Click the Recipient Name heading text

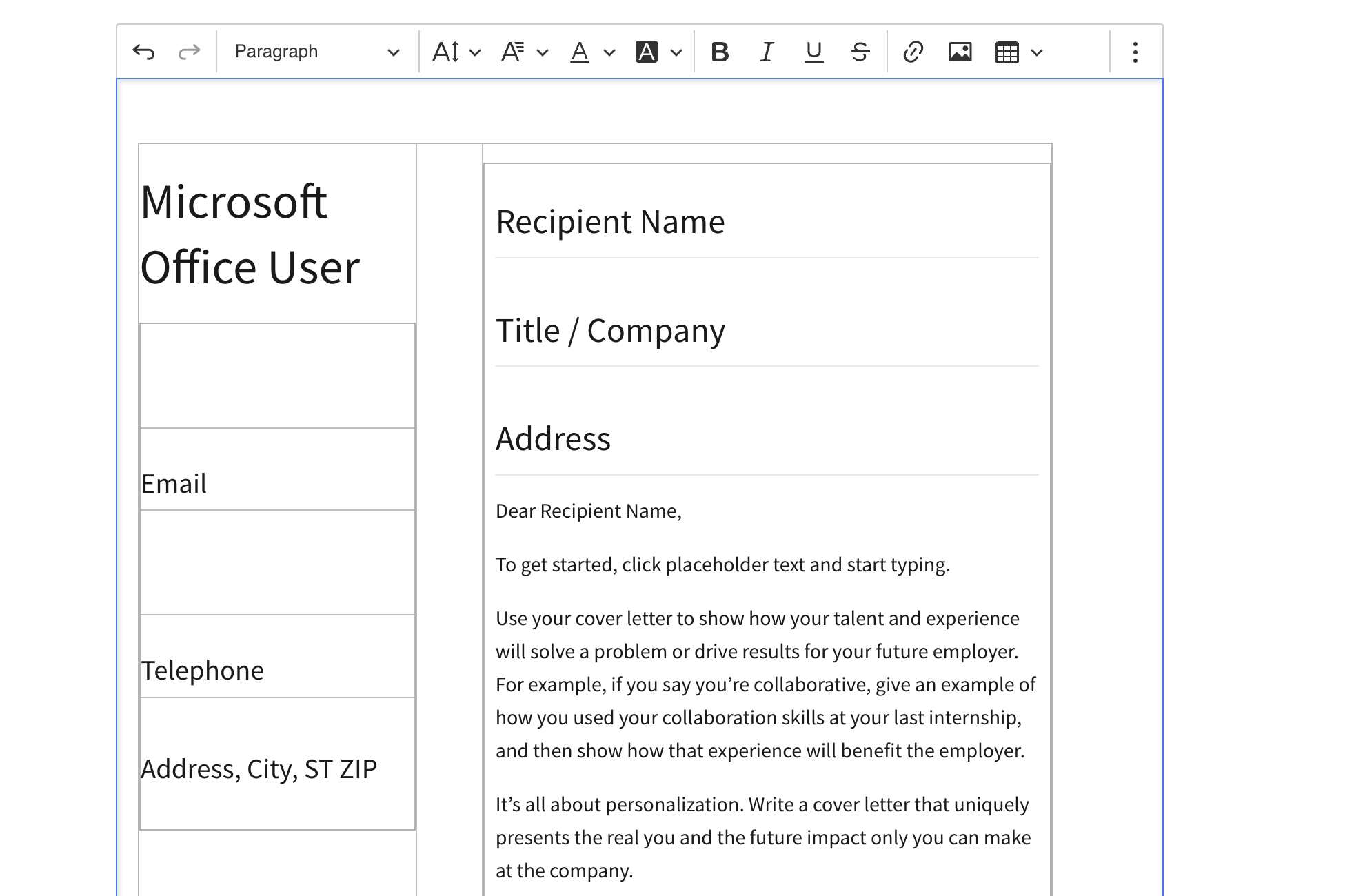609,222
